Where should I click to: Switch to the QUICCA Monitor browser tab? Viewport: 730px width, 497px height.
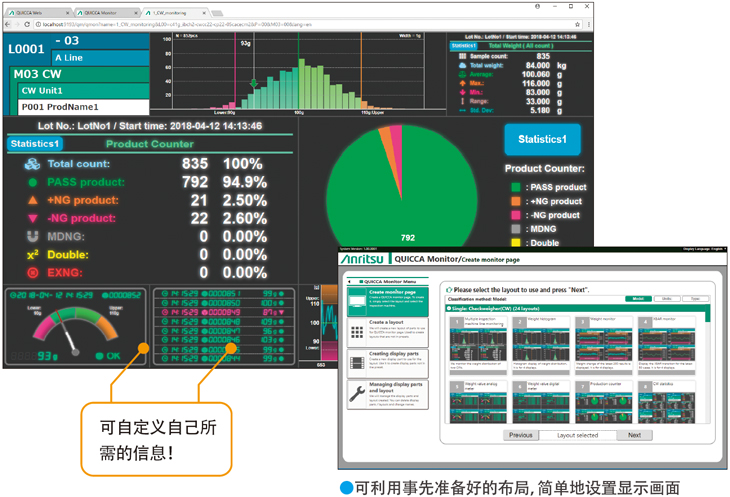(x=106, y=13)
